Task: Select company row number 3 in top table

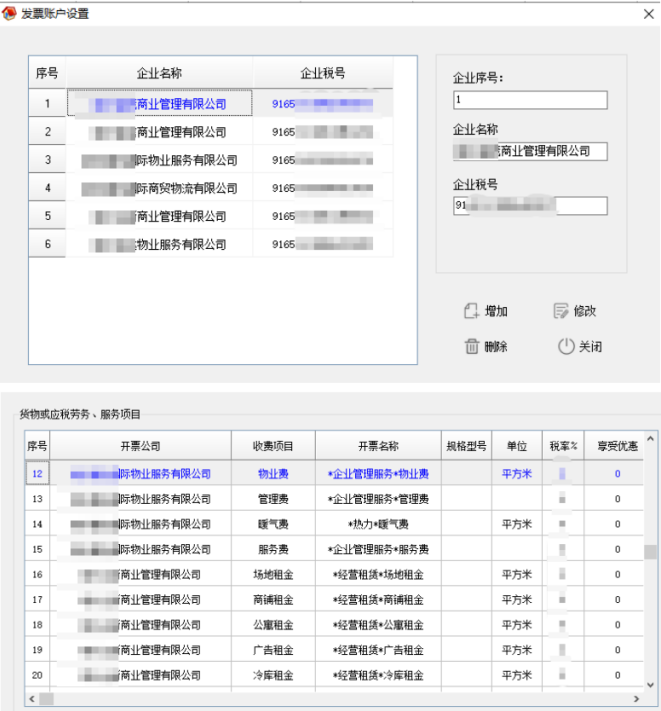Action: [160, 160]
